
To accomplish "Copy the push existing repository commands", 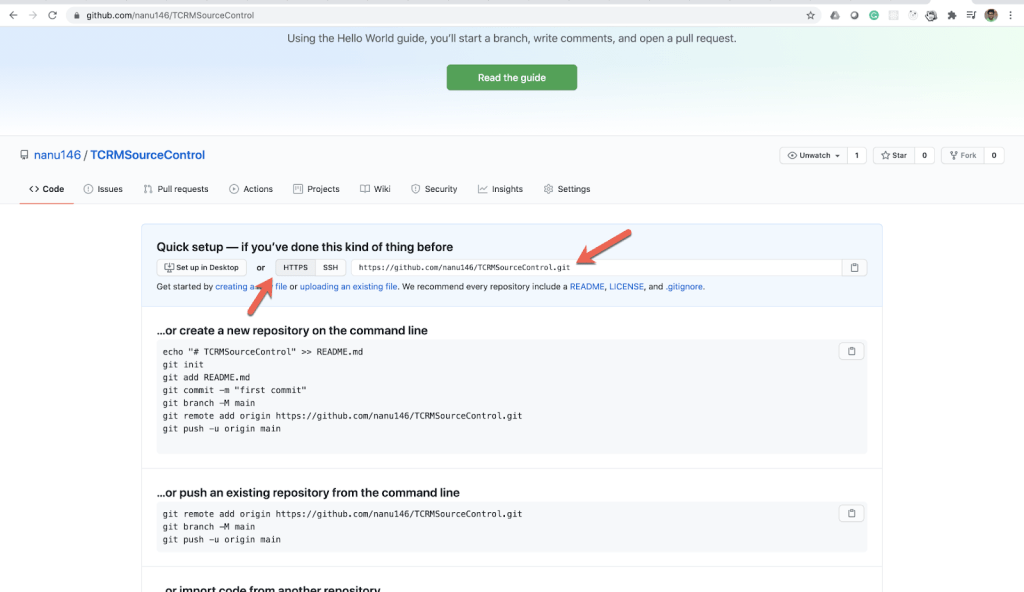I will coord(851,513).
